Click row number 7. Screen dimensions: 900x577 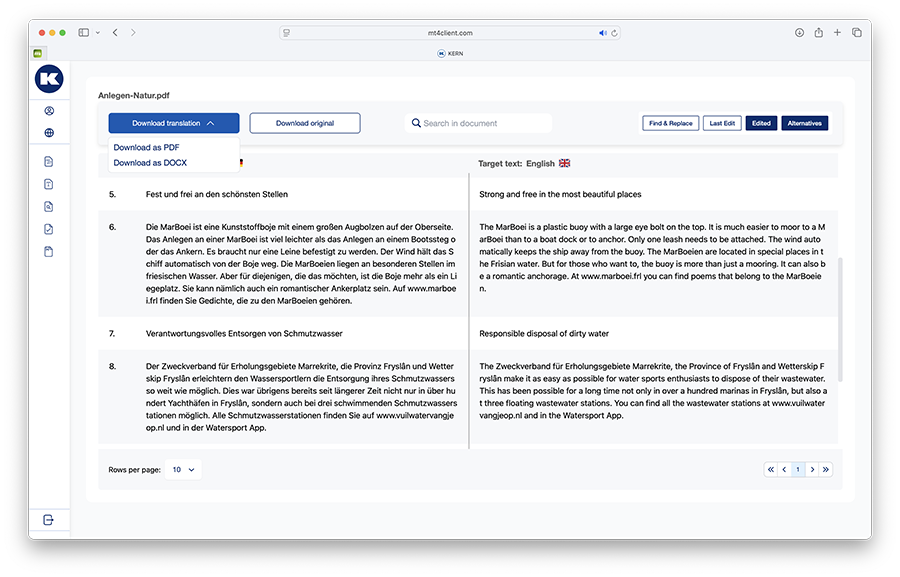click(112, 334)
